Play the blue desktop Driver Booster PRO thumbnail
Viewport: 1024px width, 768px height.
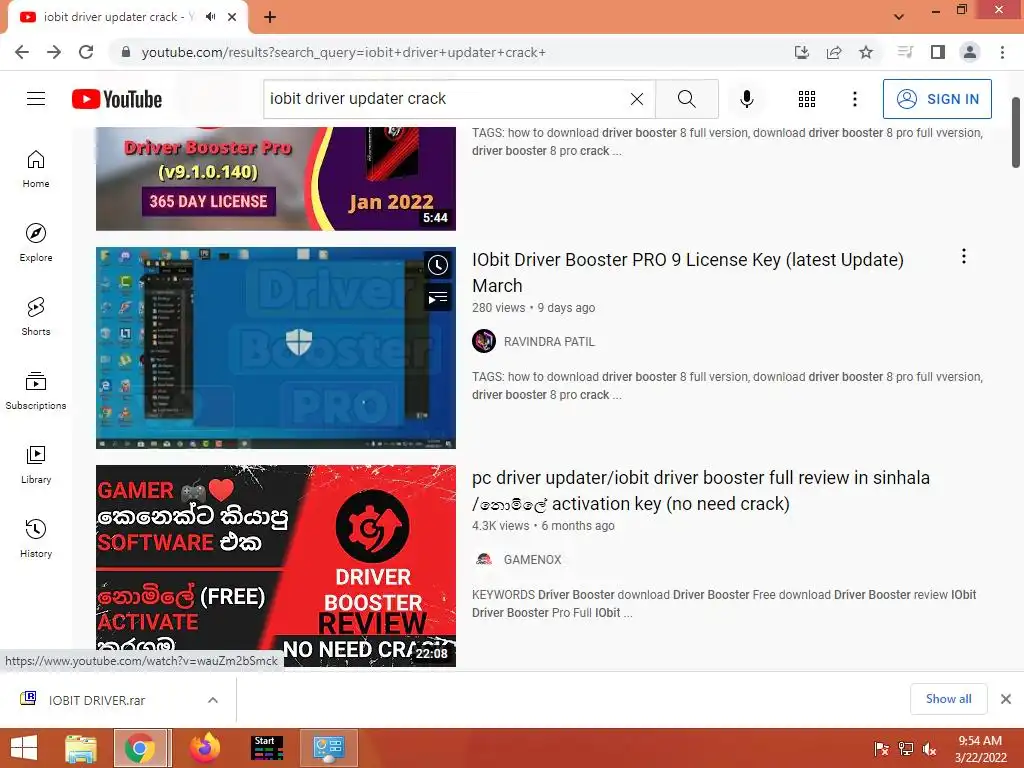coord(276,347)
